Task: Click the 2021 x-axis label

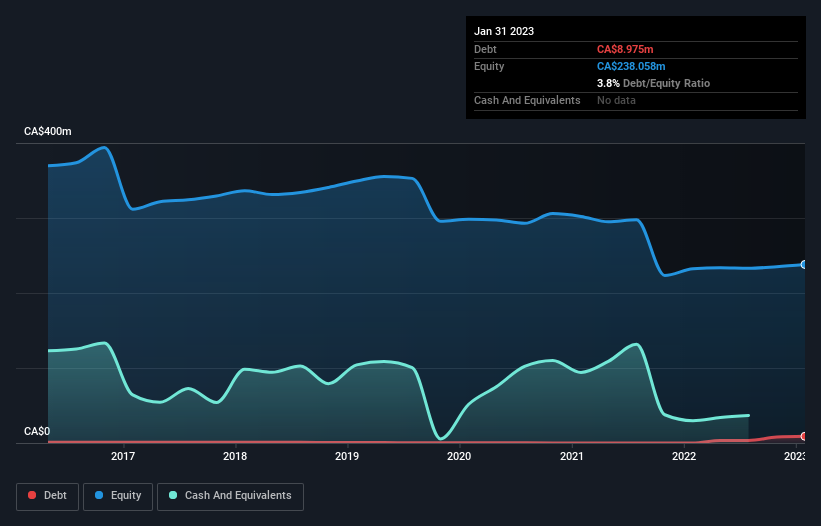Action: [572, 456]
